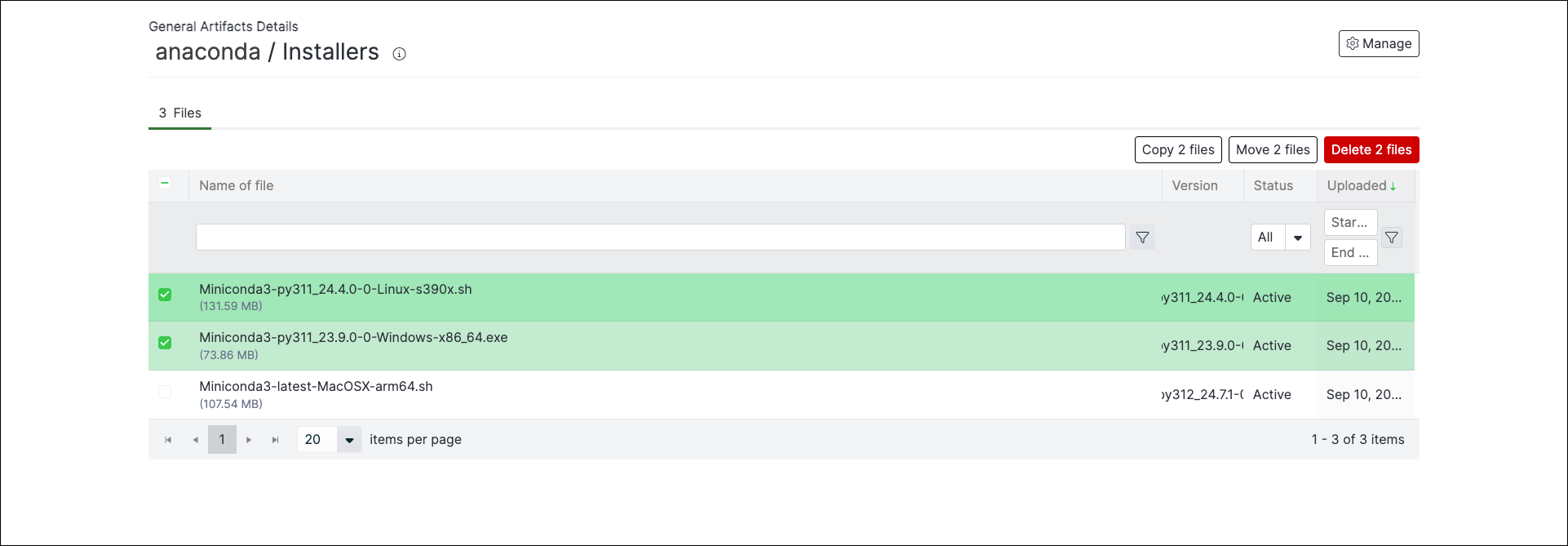Go to first page of results

[168, 440]
